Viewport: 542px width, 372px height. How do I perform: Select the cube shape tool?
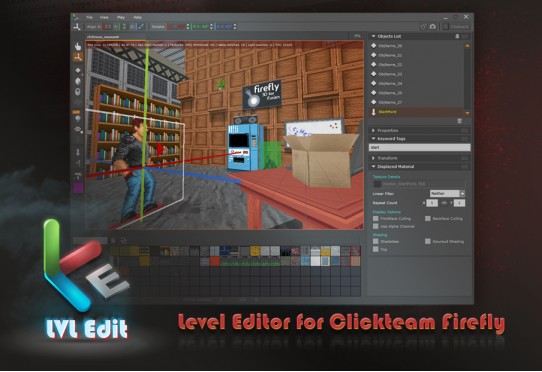point(78,81)
